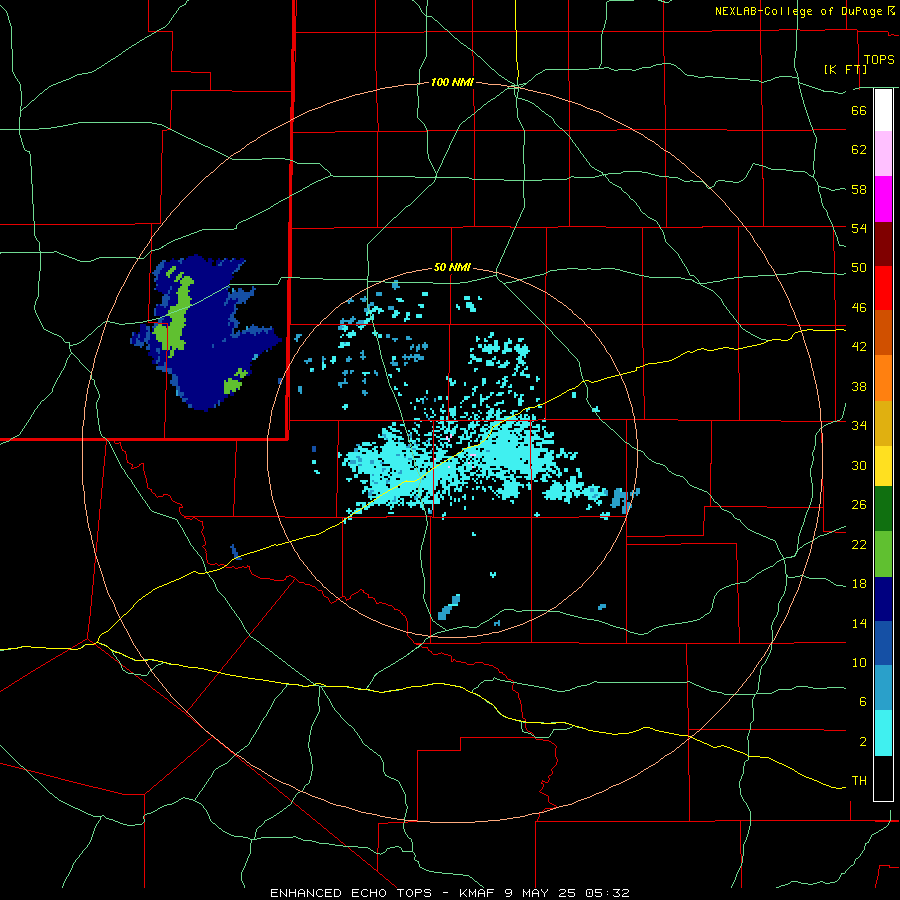The height and width of the screenshot is (900, 900).
Task: Click the legend value "2"
Action: tap(863, 742)
